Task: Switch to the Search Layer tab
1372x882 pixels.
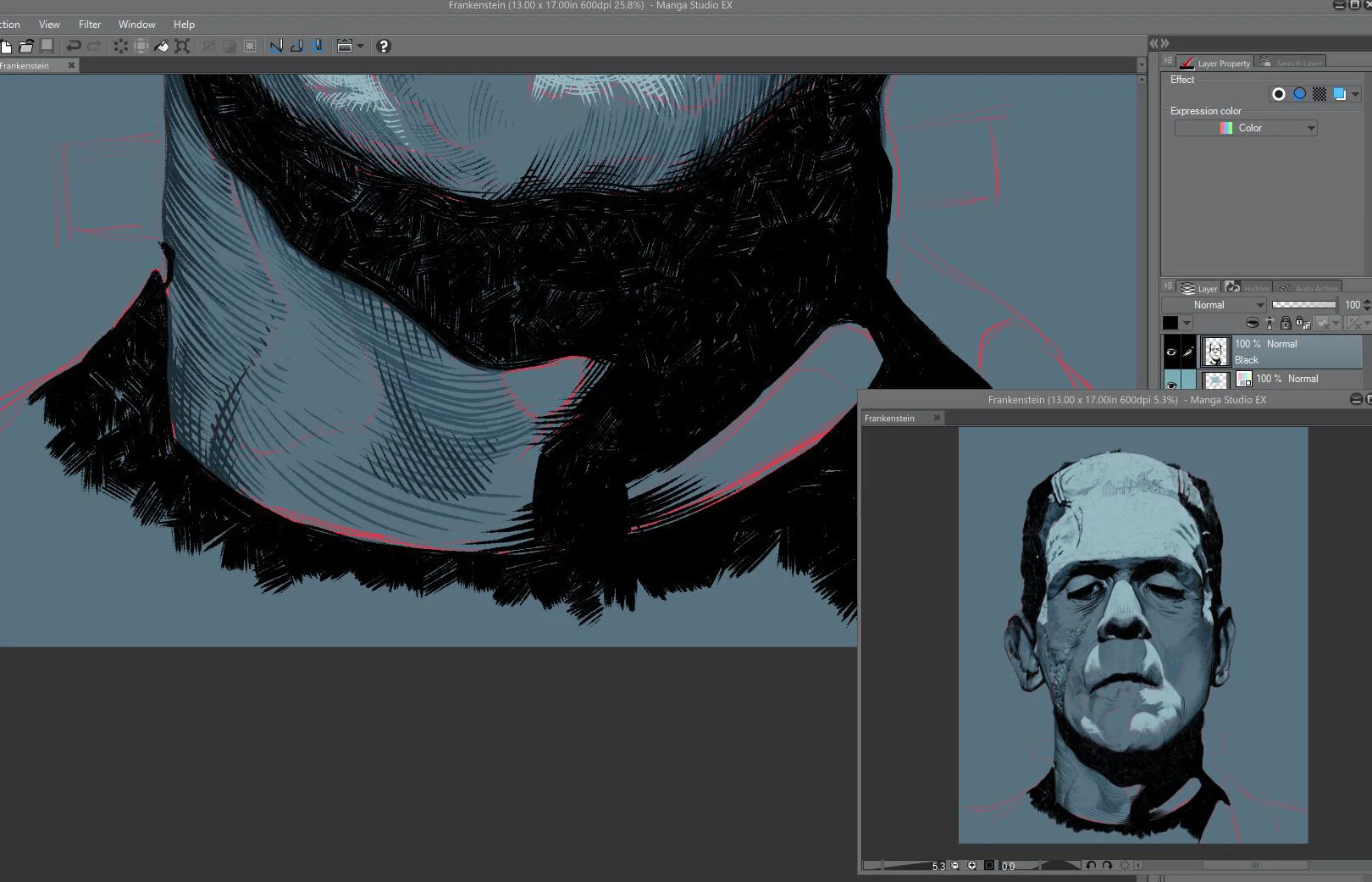Action: click(1291, 63)
